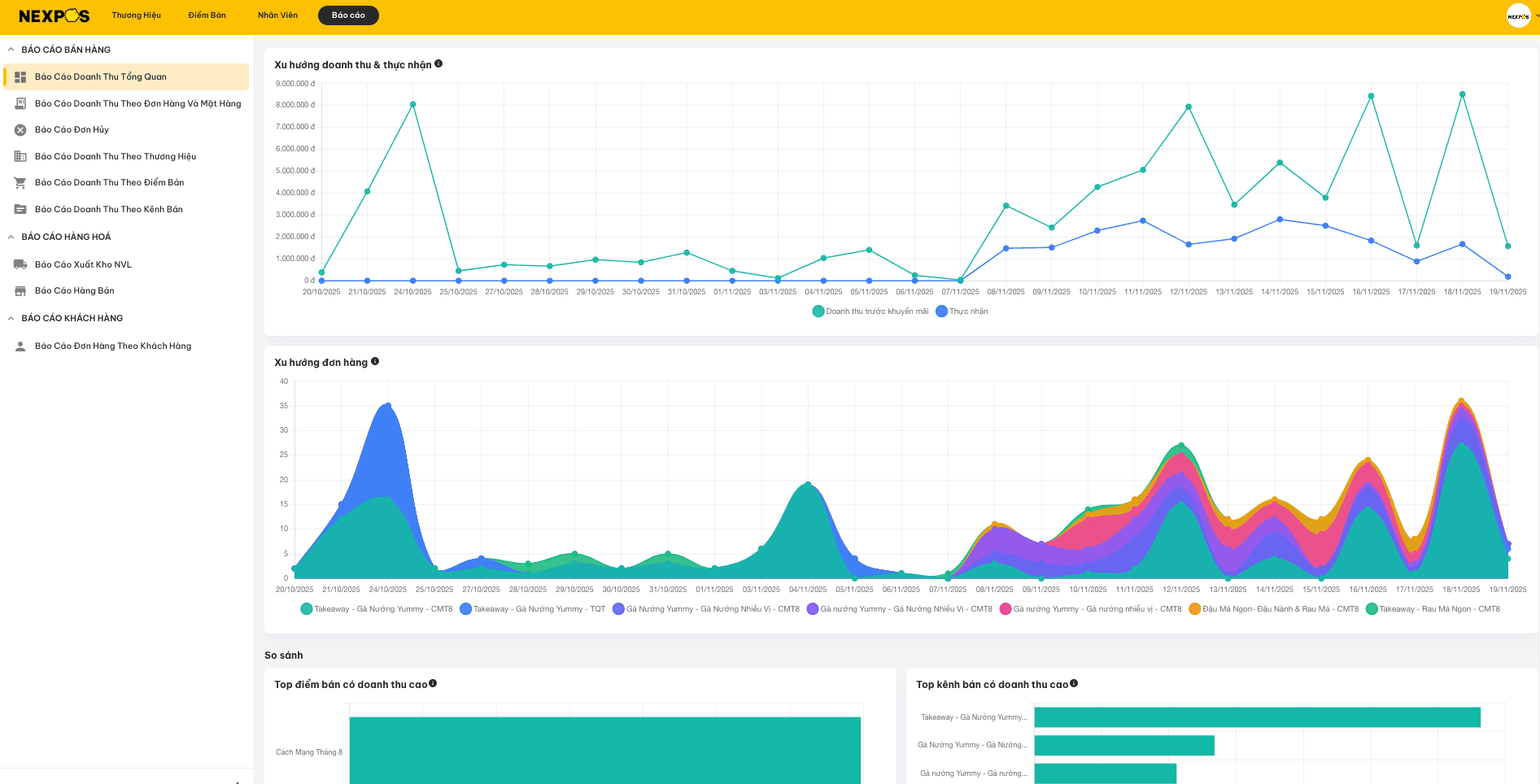
Task: Click the Báo Cáo Hàng Bán store icon
Action: coord(20,291)
